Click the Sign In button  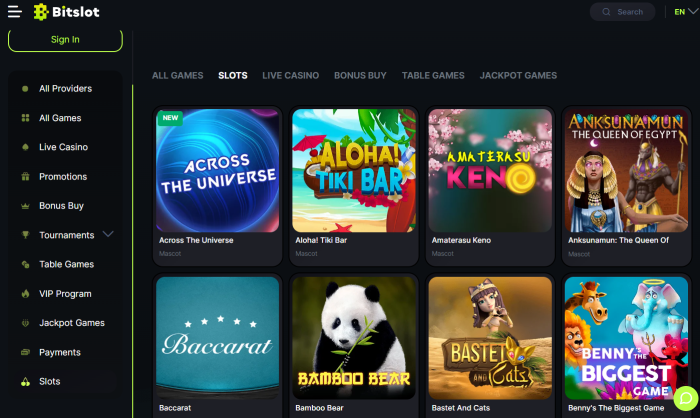(x=65, y=40)
